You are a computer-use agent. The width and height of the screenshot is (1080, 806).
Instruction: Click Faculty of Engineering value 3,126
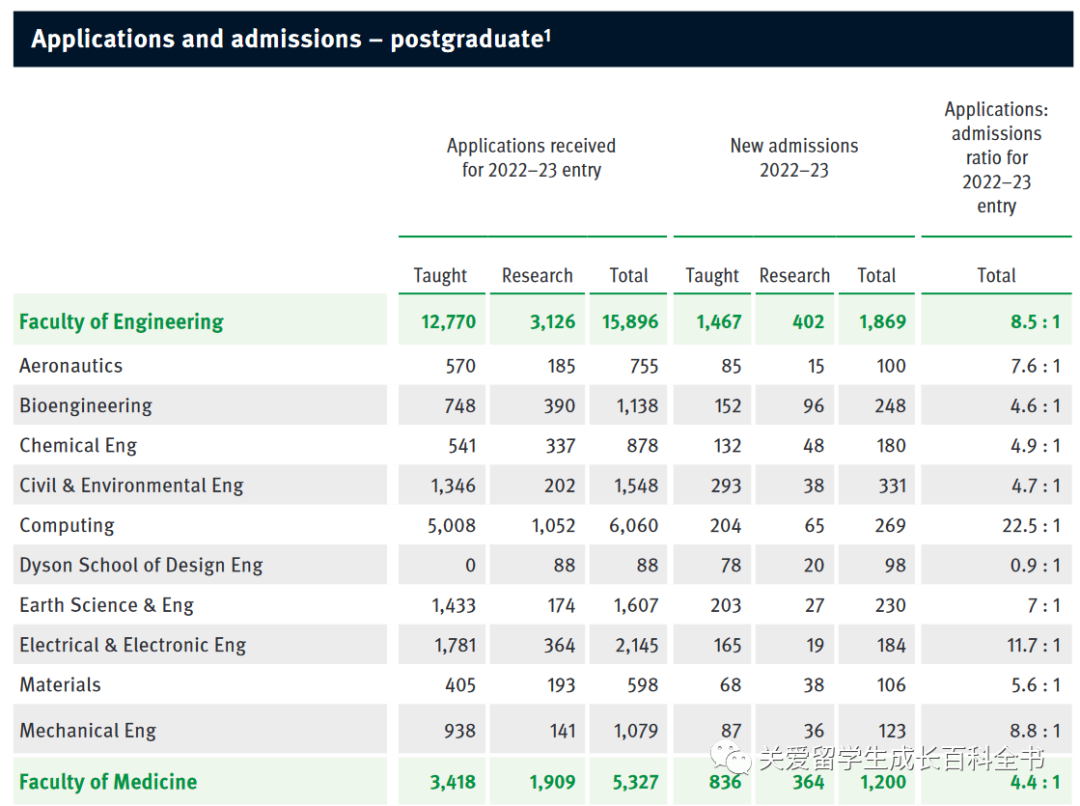[552, 322]
